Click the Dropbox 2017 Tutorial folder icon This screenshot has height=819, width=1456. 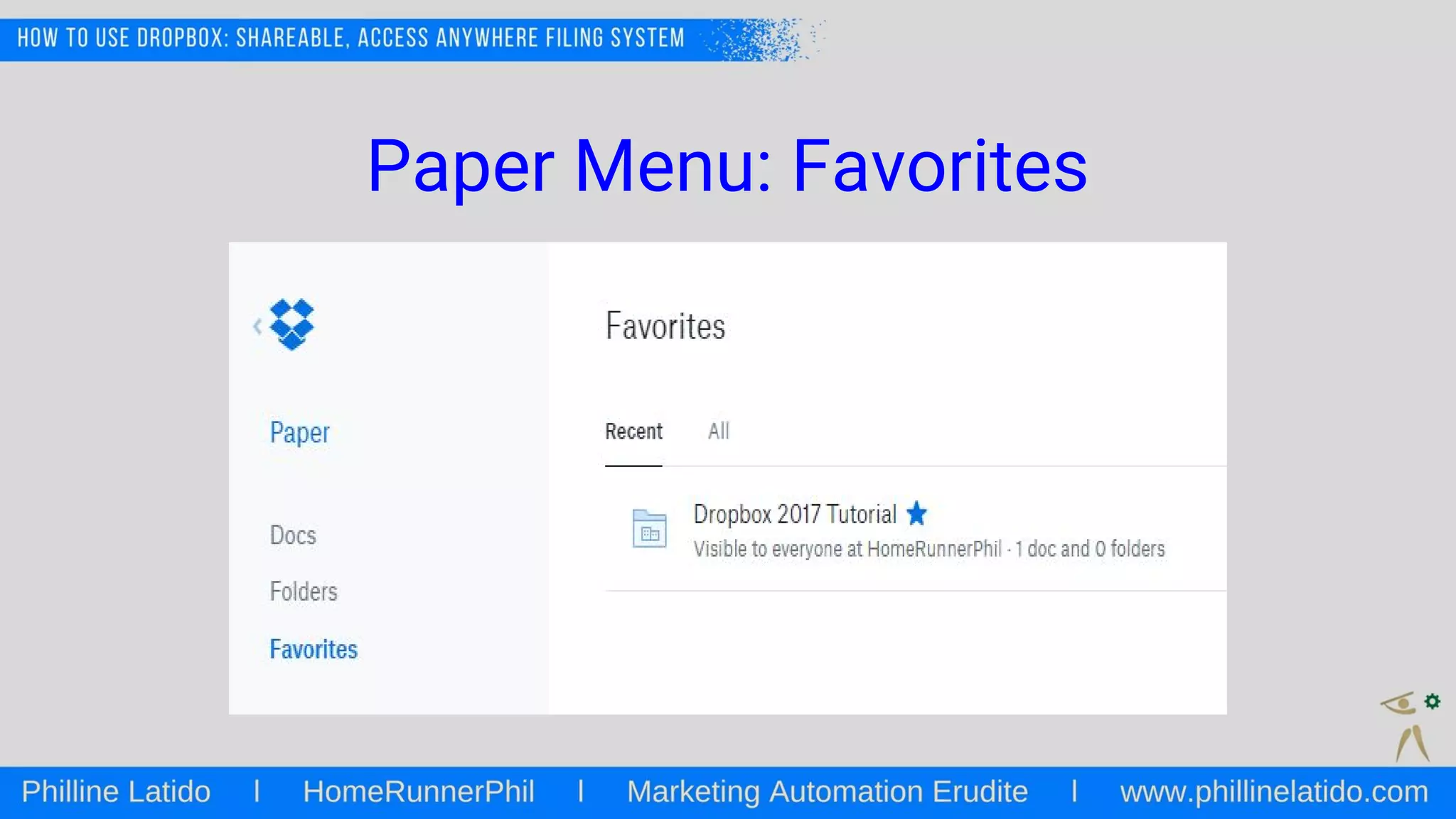pos(649,528)
